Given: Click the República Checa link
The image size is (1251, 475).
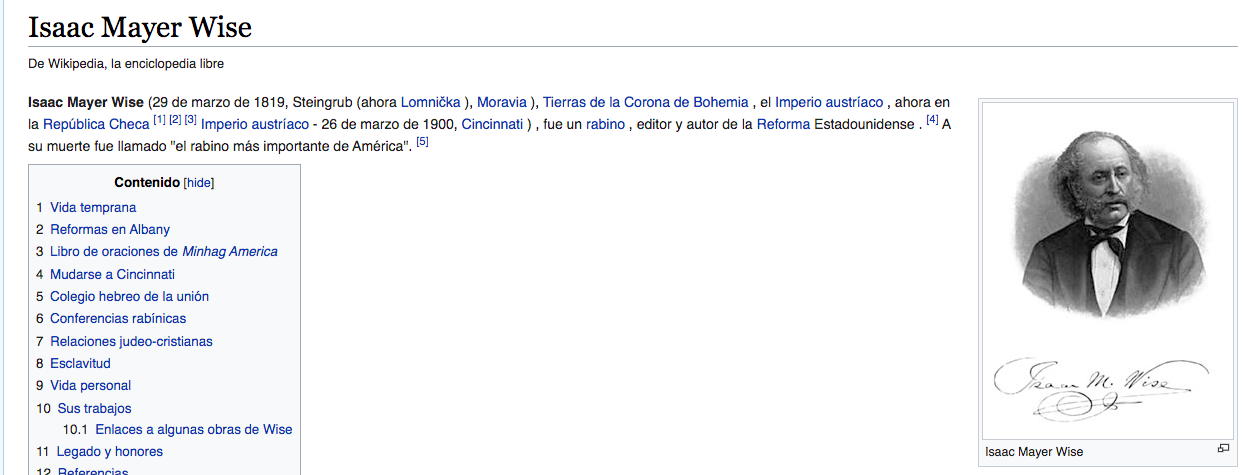Looking at the screenshot, I should coord(95,125).
